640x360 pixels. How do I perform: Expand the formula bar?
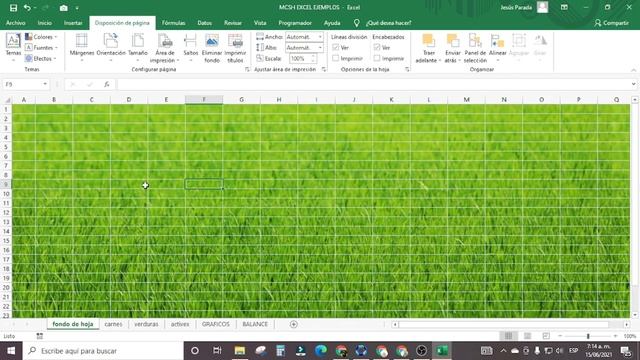633,84
